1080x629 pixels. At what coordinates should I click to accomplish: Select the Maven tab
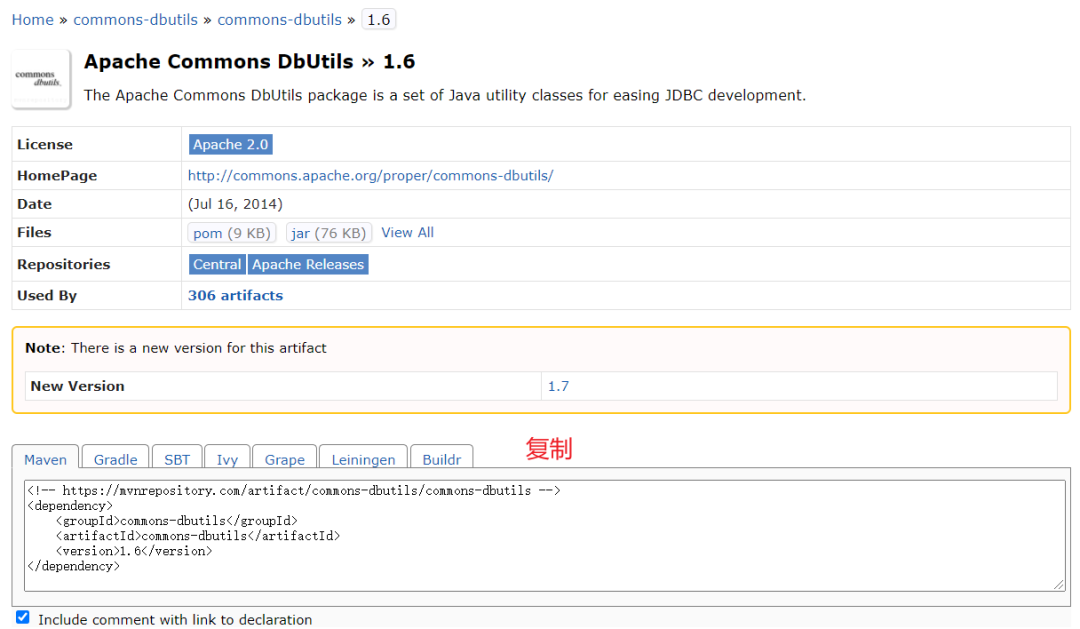tap(45, 458)
